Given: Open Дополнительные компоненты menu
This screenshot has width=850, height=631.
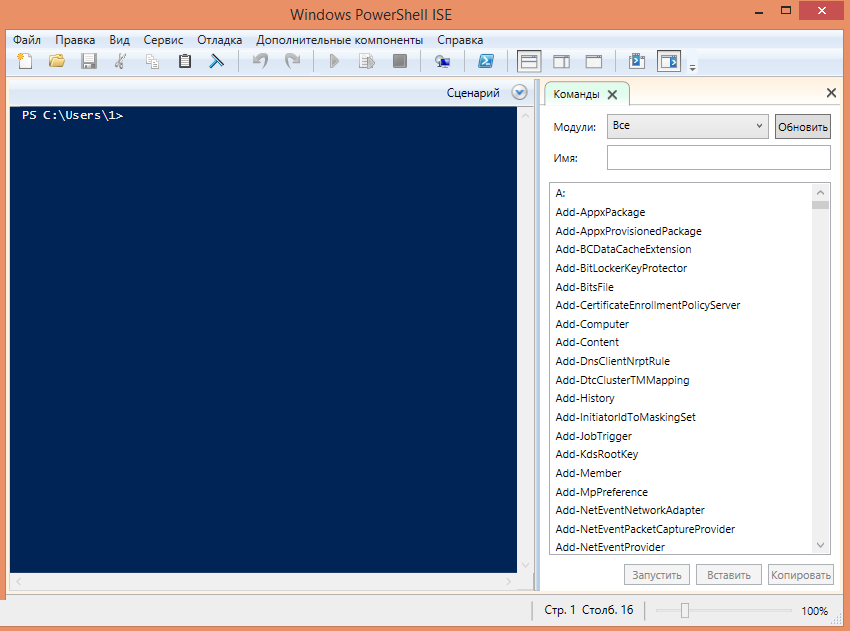Looking at the screenshot, I should click(x=339, y=40).
